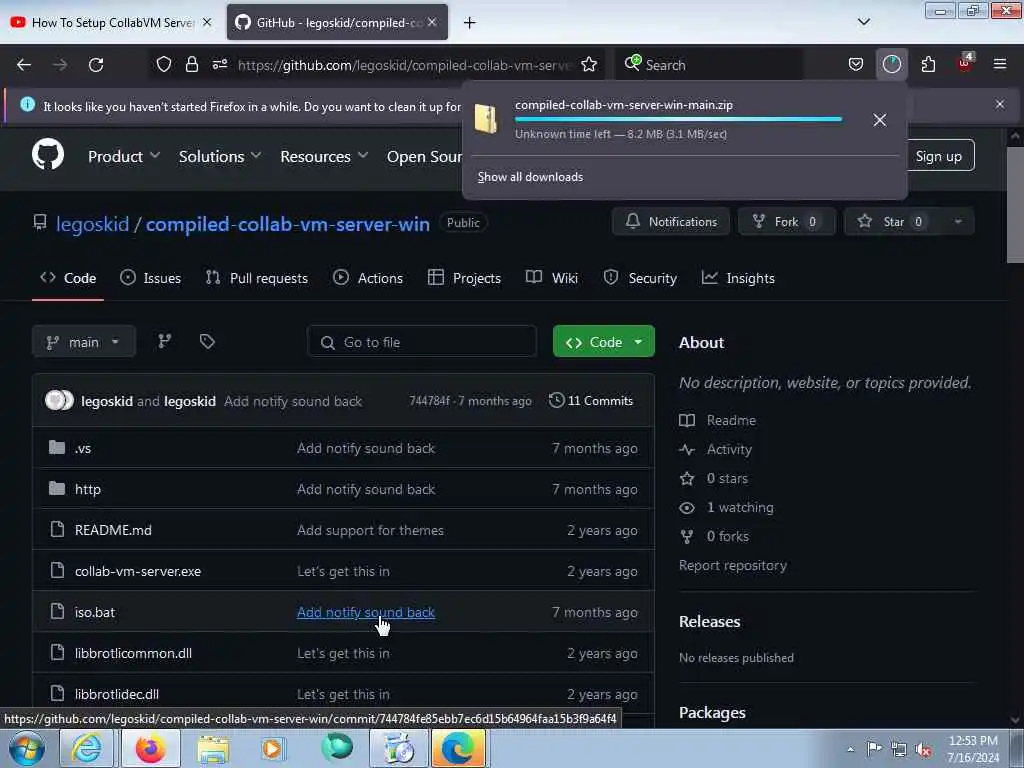Go back using the browser back arrow

(x=24, y=65)
